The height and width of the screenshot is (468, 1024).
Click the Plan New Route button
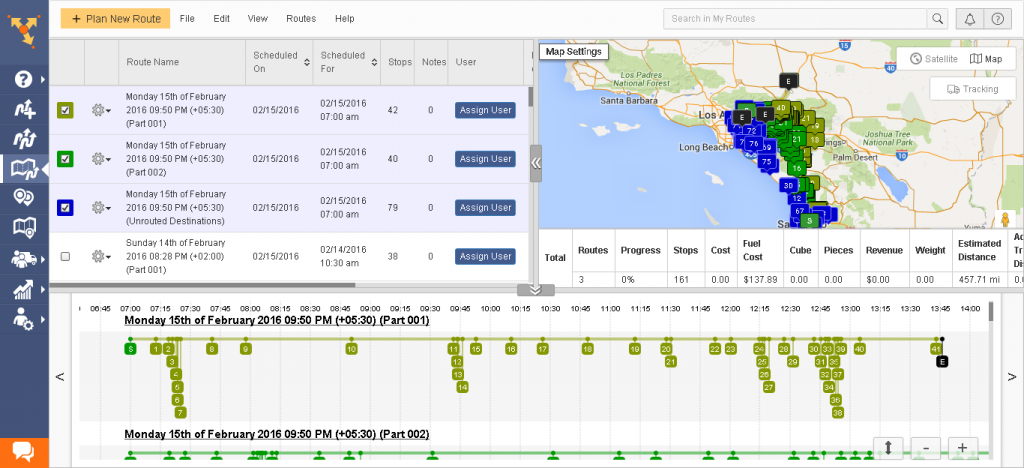click(x=114, y=19)
